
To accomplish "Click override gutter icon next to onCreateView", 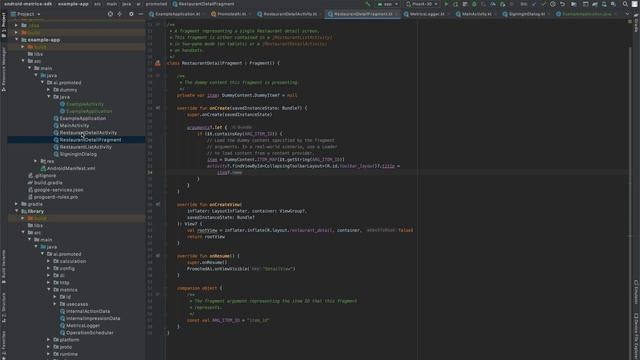I will (x=158, y=204).
